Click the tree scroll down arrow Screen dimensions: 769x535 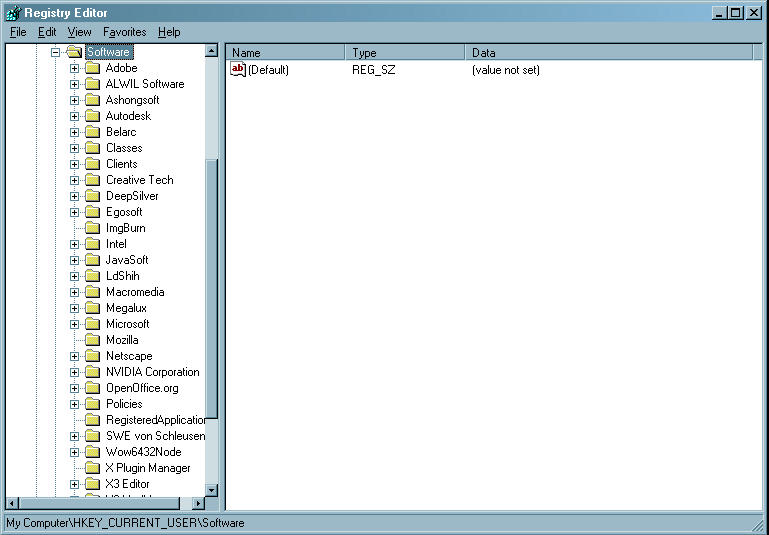tap(211, 489)
